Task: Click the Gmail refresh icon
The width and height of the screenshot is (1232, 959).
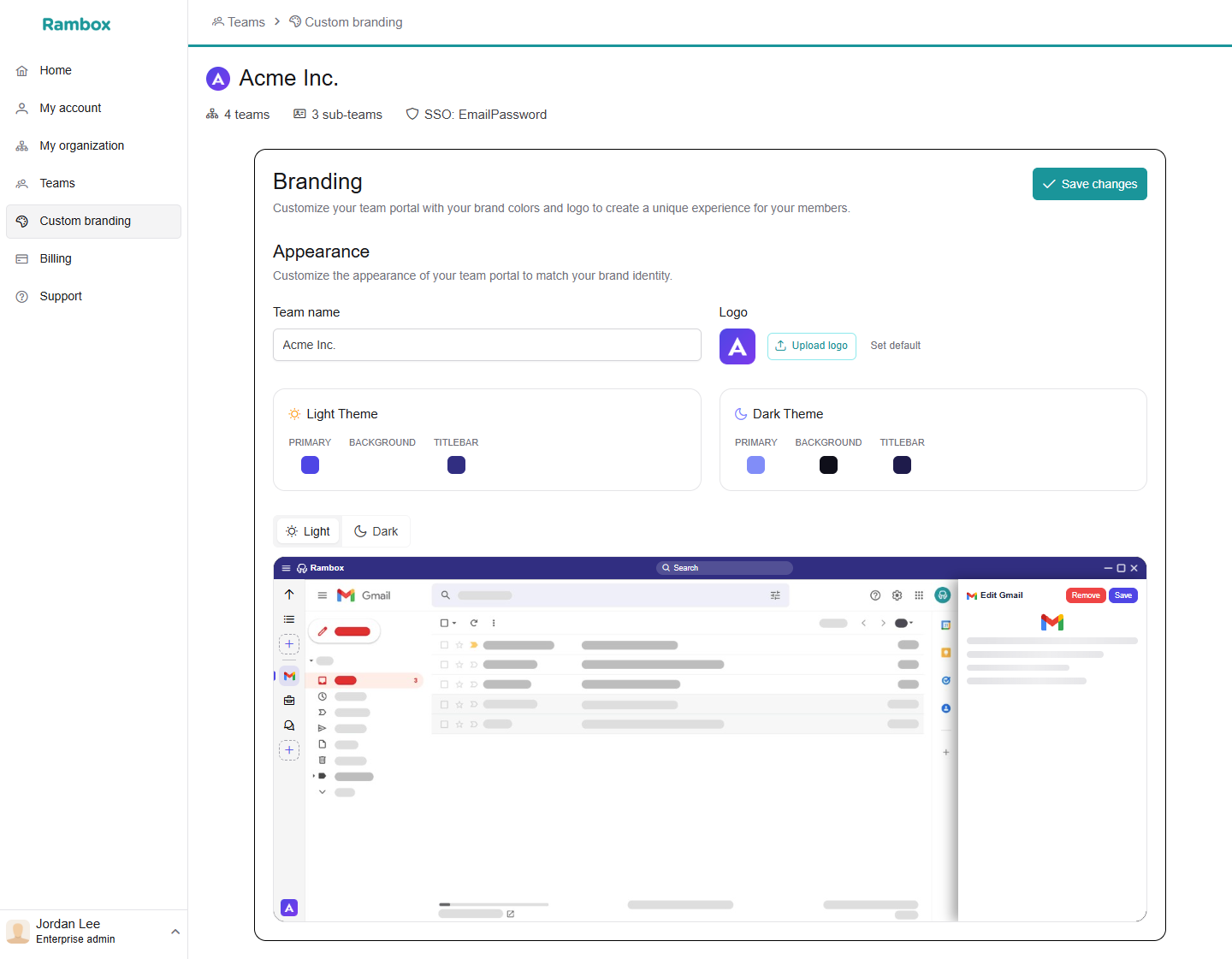Action: point(474,623)
